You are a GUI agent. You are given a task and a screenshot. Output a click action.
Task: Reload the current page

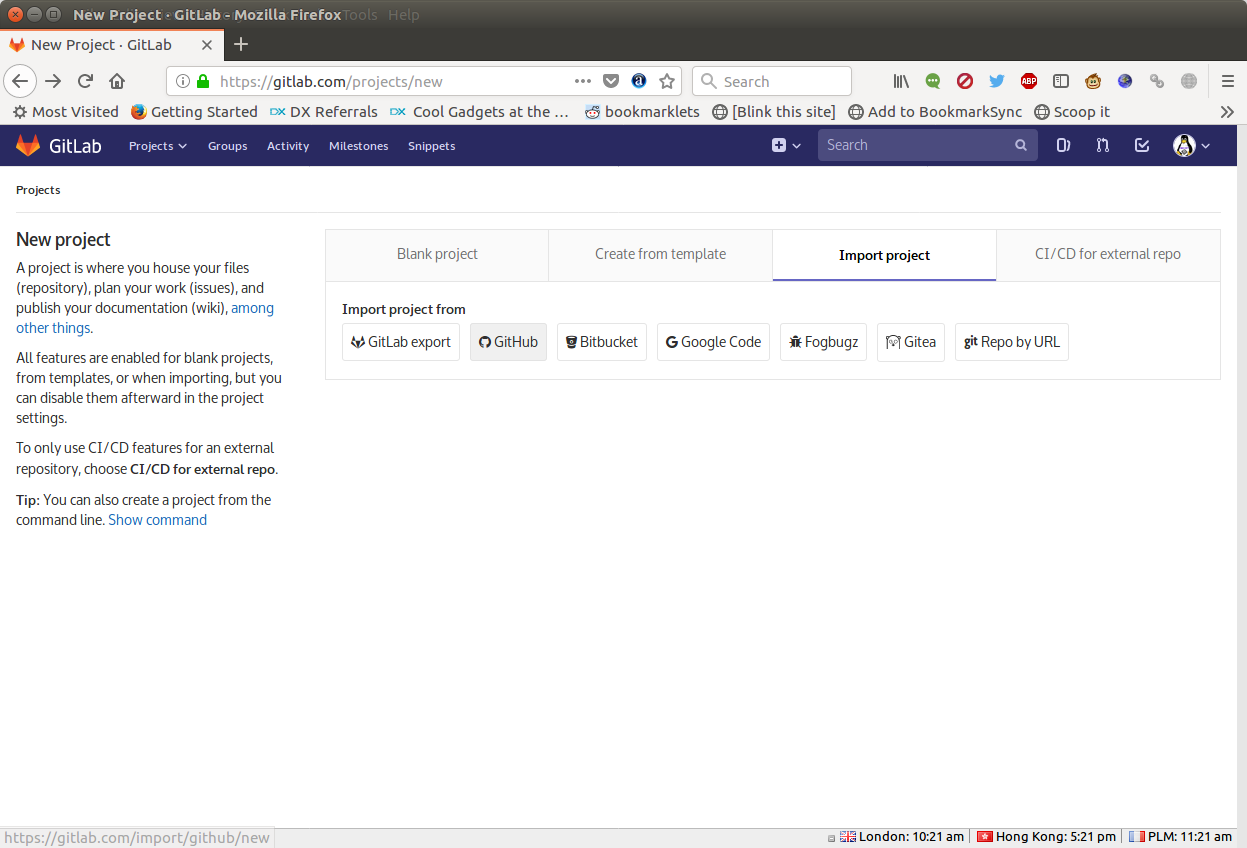(85, 81)
